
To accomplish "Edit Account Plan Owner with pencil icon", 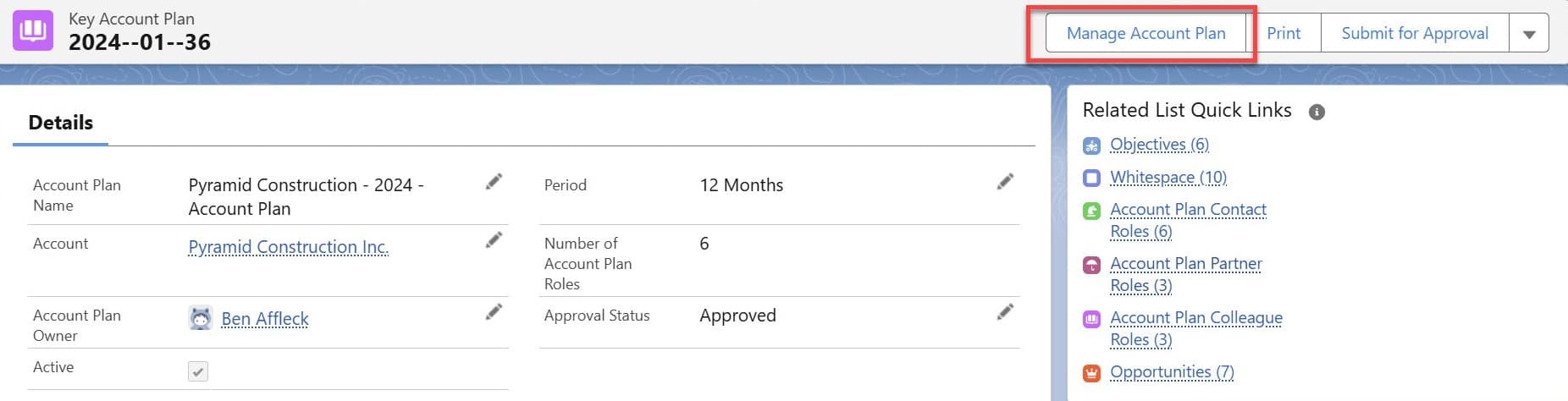I will (494, 312).
